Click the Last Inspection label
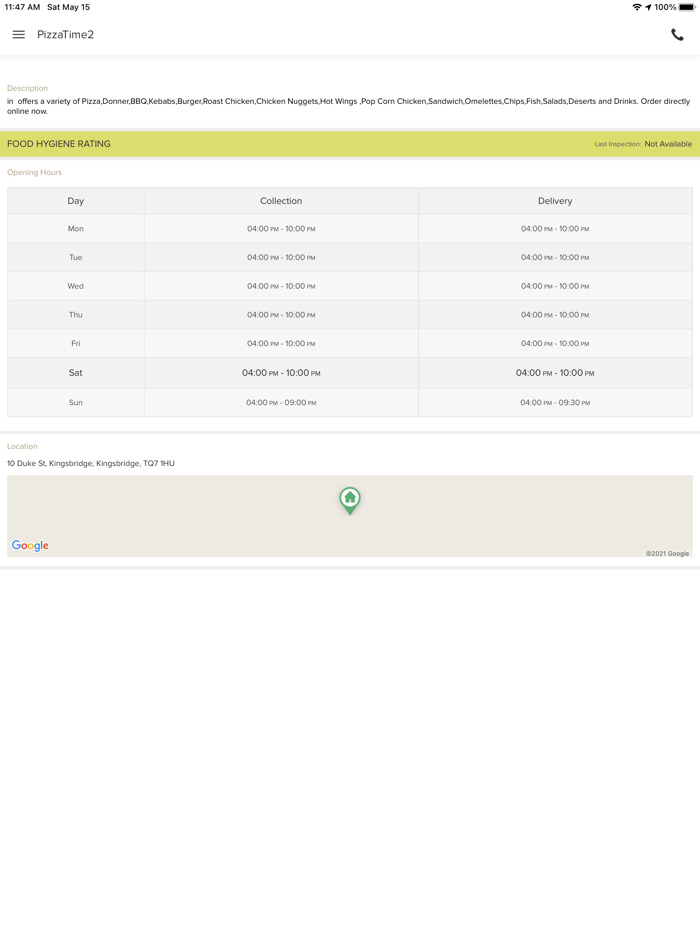 point(617,144)
